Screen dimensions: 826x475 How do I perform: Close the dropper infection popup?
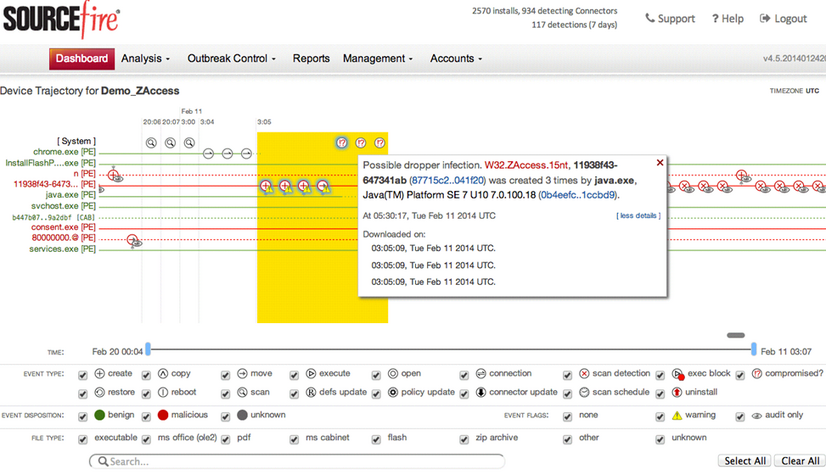pyautogui.click(x=660, y=163)
